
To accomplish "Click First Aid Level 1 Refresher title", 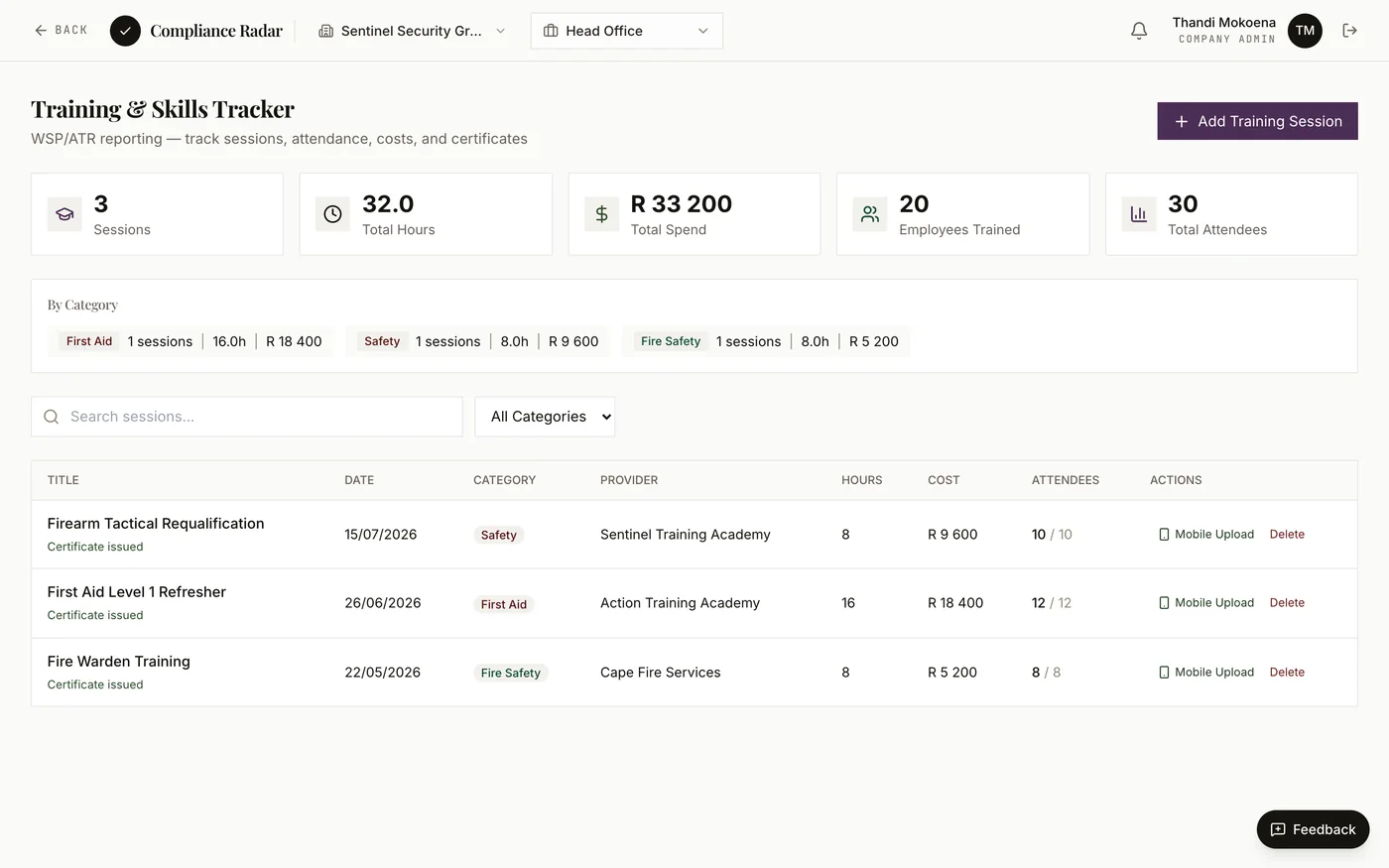I will 137,592.
